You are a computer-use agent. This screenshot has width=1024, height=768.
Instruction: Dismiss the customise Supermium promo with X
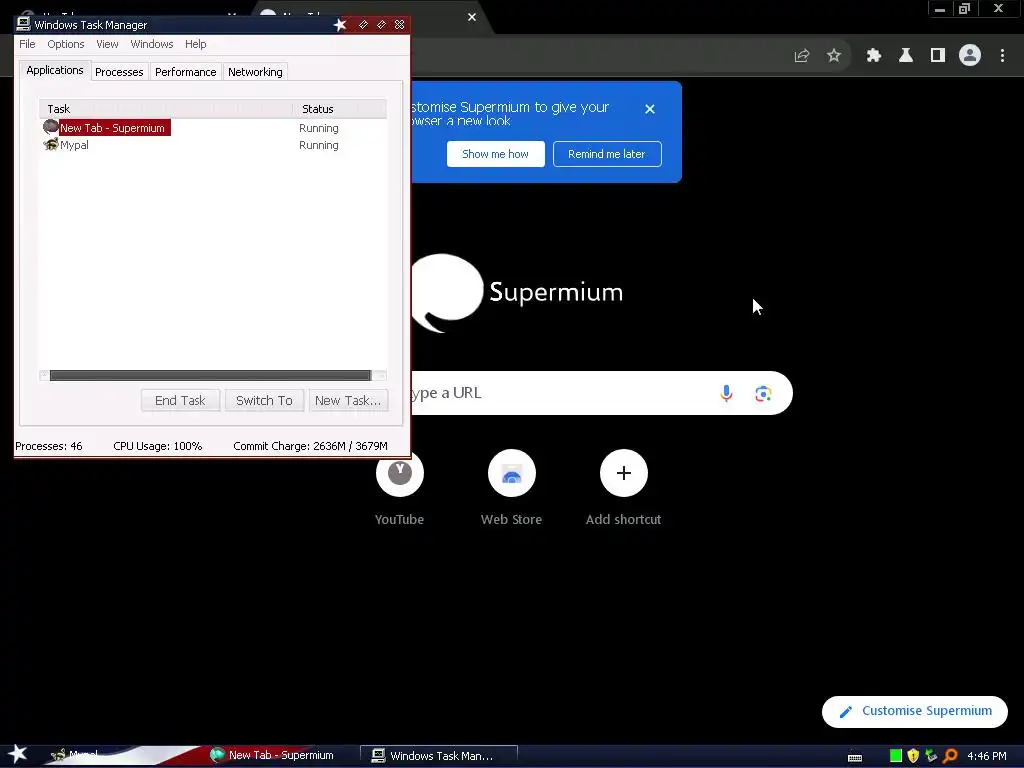(649, 109)
